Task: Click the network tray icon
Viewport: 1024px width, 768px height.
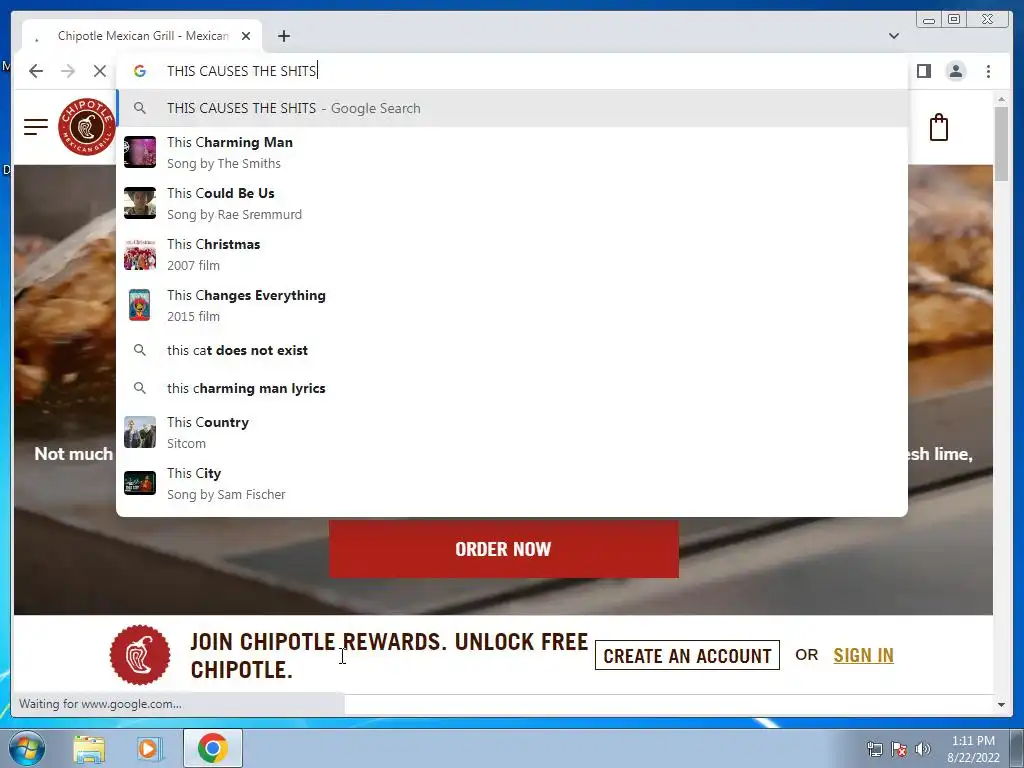Action: (x=874, y=748)
